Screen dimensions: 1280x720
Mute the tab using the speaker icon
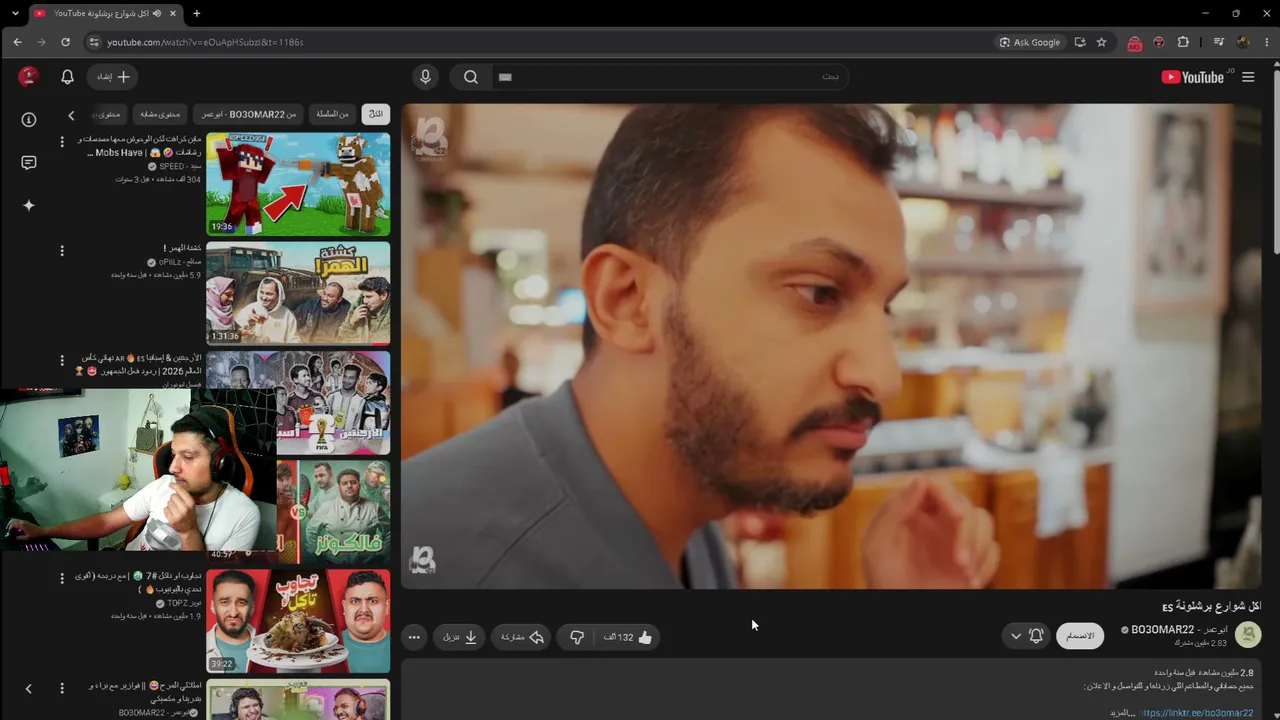pos(157,13)
